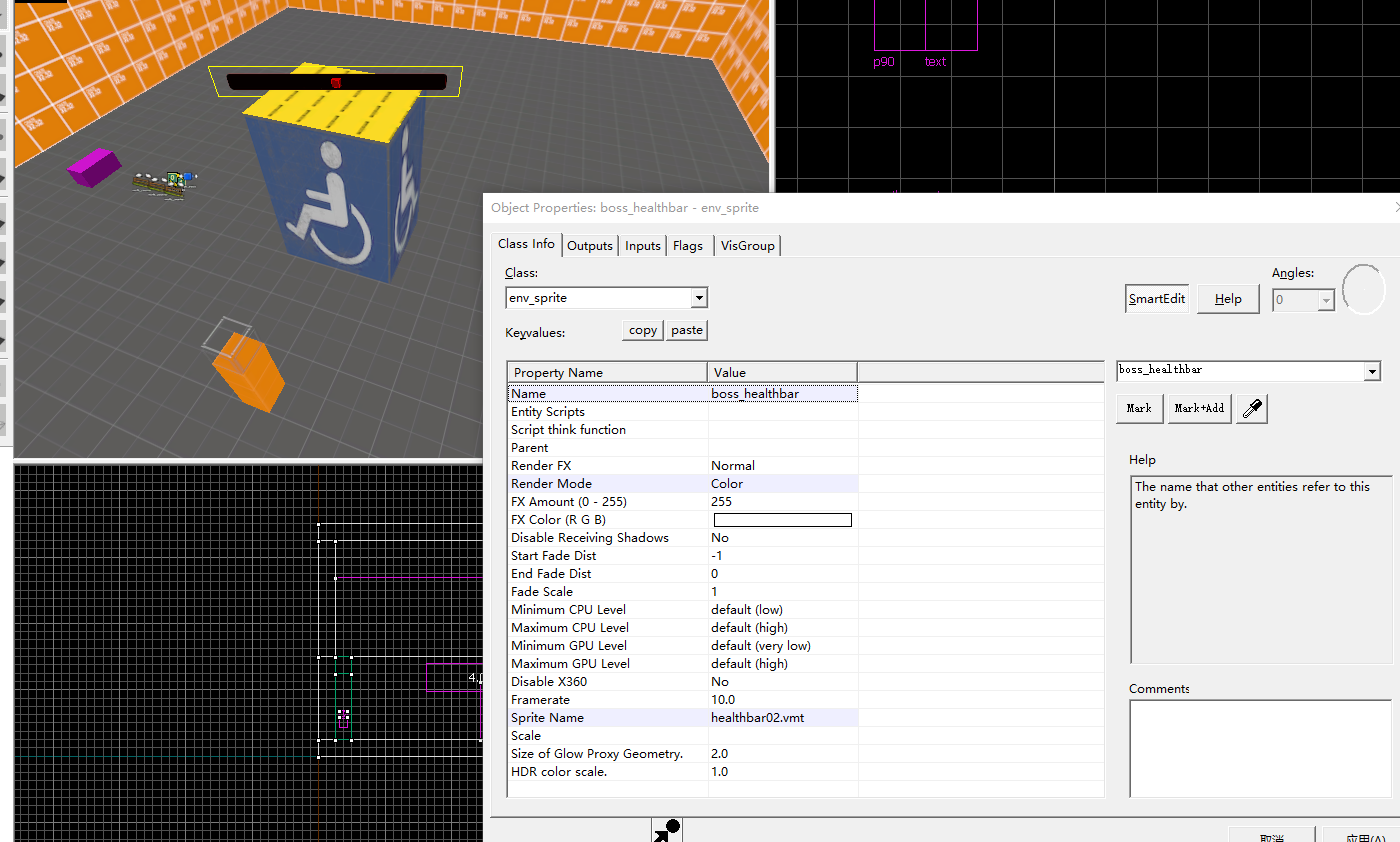Select the Parent property row
The height and width of the screenshot is (842, 1400).
(x=683, y=448)
